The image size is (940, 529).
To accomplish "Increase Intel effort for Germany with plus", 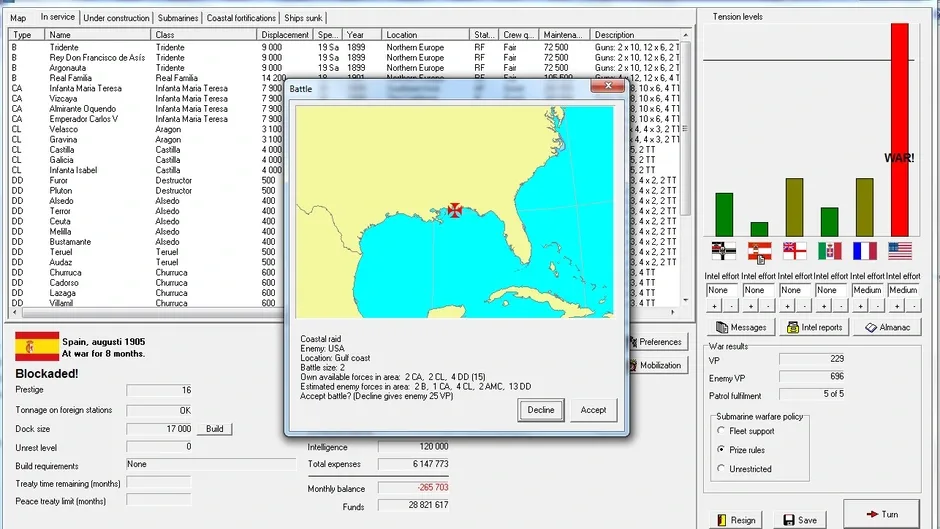I will tap(715, 306).
